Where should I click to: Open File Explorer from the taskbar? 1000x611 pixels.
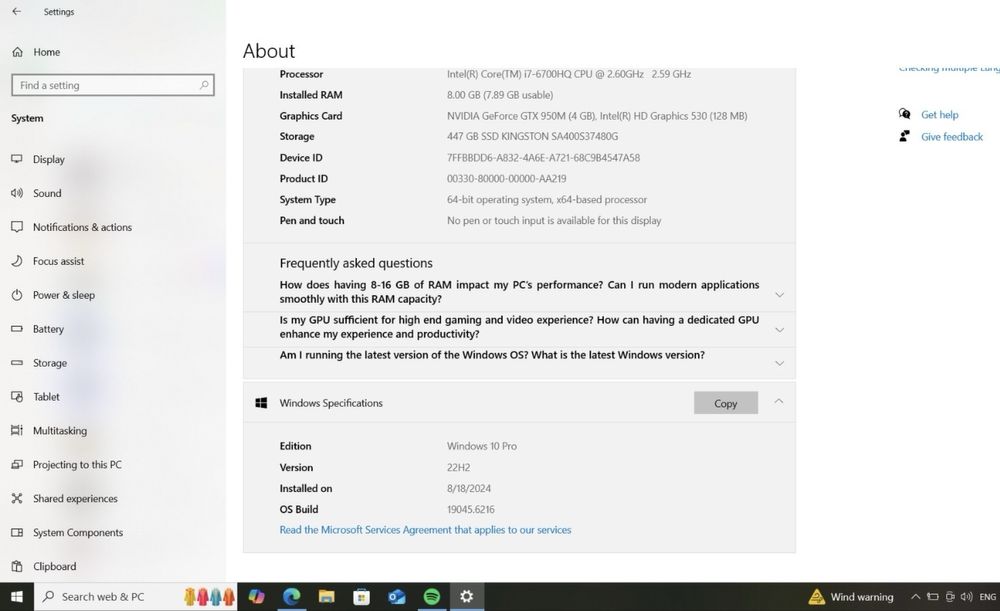pos(327,596)
